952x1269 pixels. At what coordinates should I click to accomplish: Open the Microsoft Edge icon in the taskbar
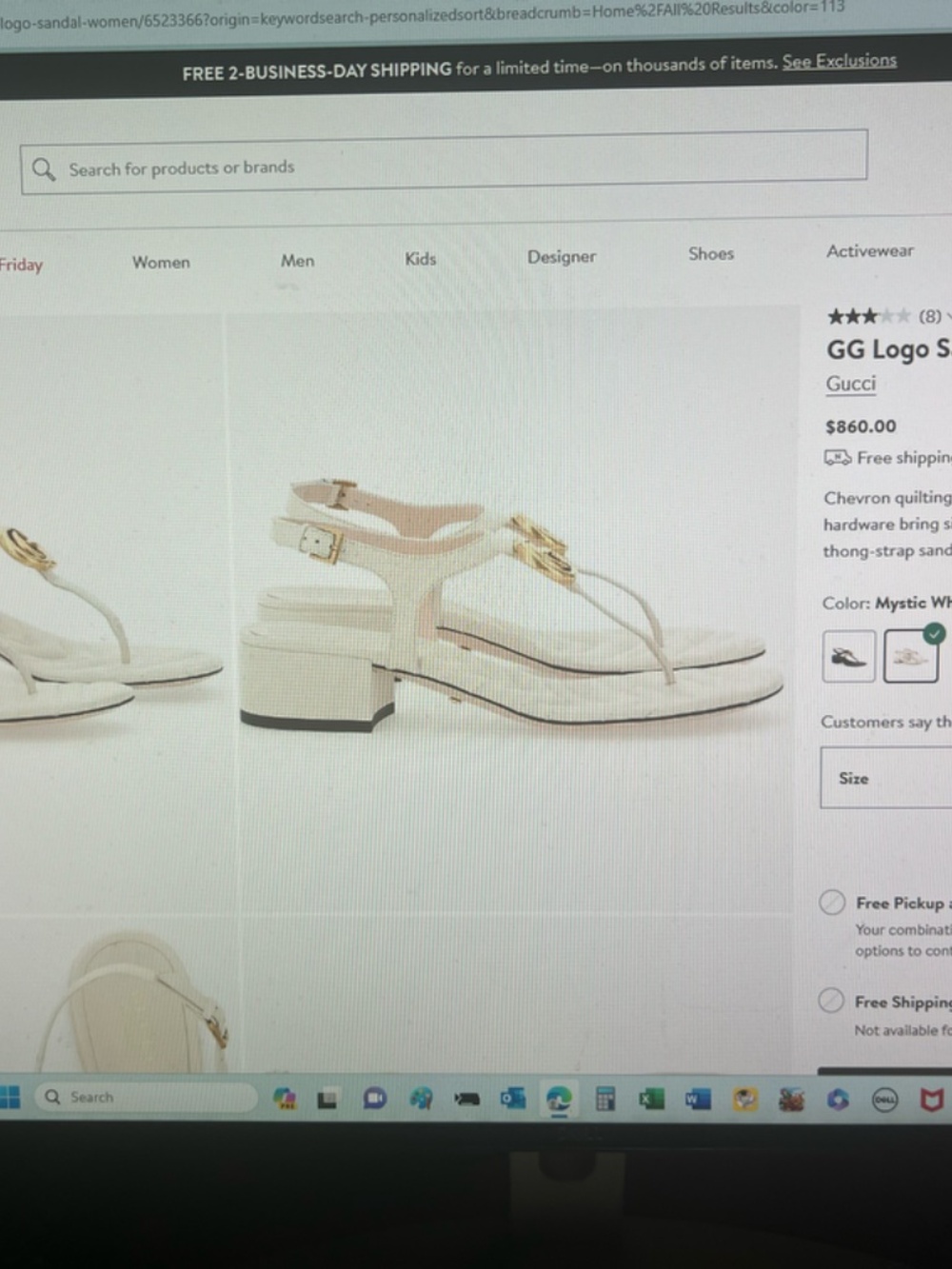(559, 1100)
